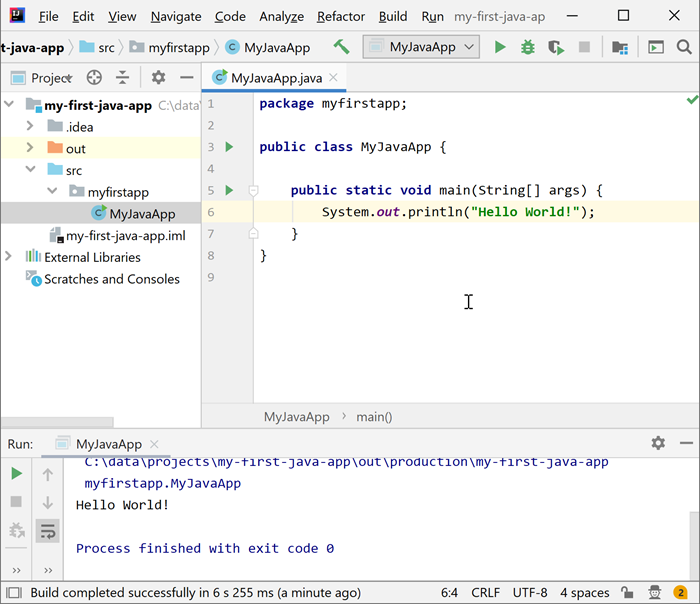Click the locate target icon in Project panel

(94, 78)
